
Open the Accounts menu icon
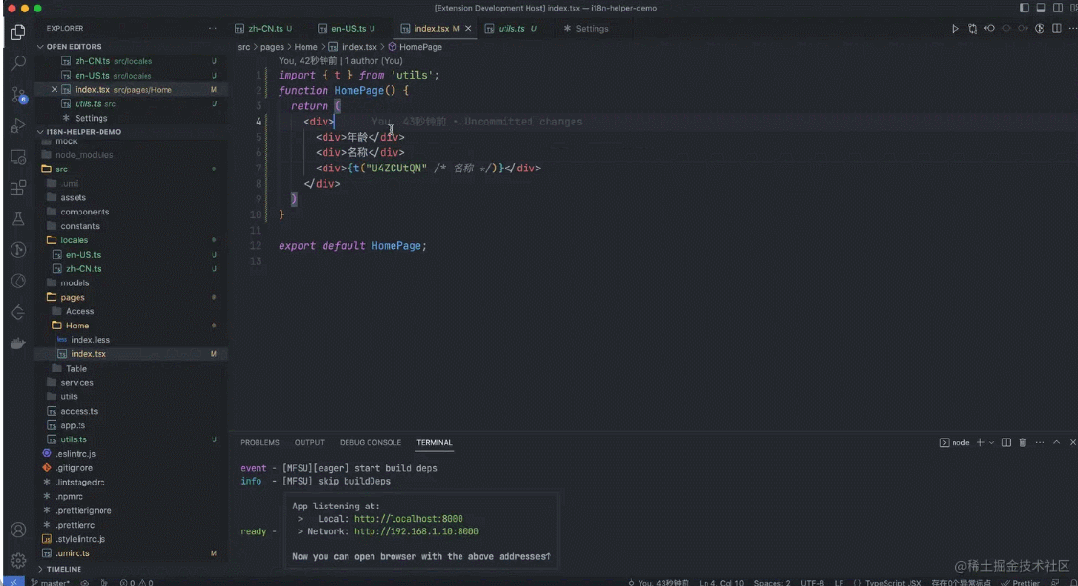[x=19, y=530]
